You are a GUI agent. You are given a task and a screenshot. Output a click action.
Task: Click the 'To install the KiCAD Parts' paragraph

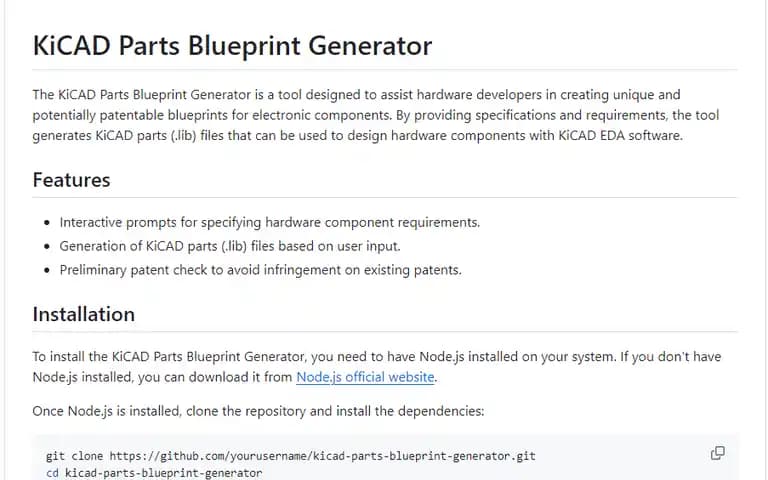tap(377, 367)
